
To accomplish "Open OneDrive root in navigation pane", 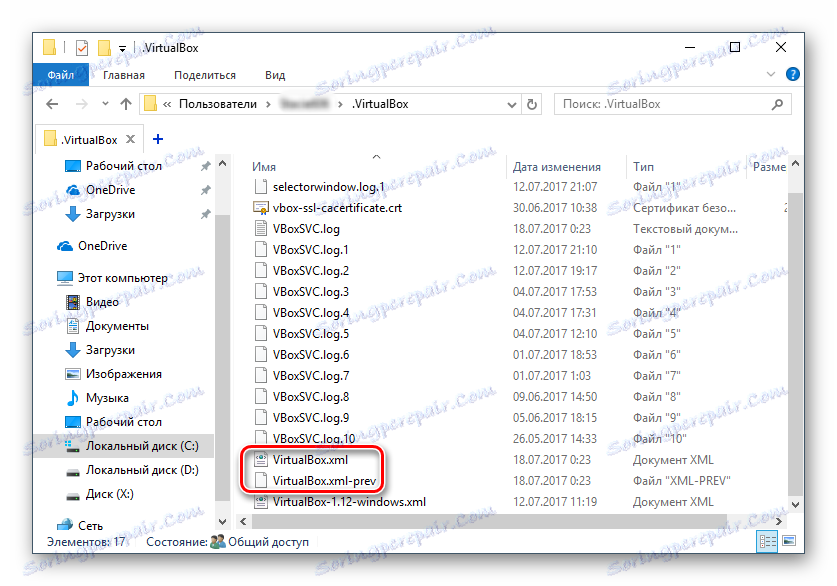I will click(x=102, y=246).
